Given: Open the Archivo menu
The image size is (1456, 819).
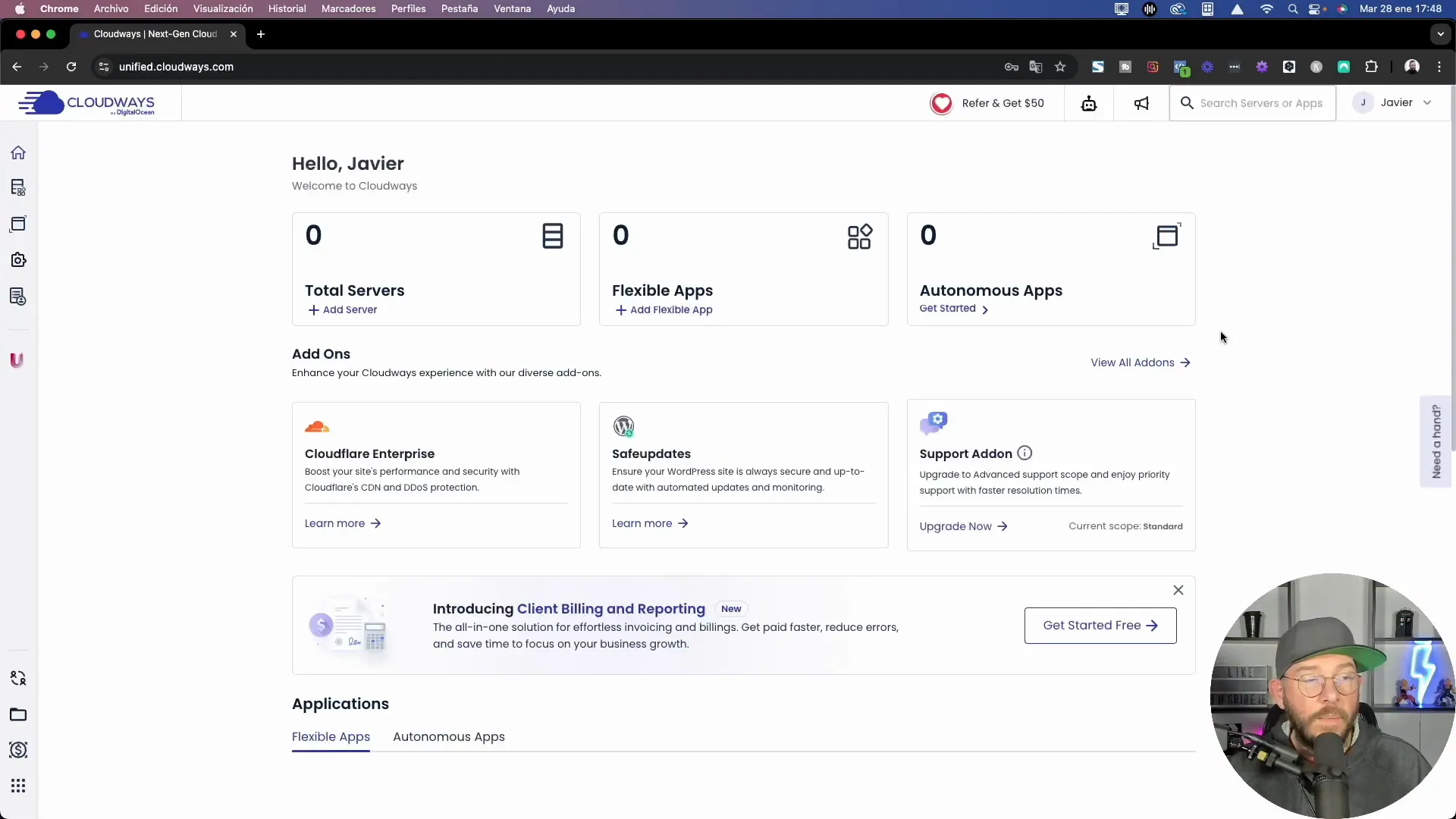Looking at the screenshot, I should coord(111,9).
